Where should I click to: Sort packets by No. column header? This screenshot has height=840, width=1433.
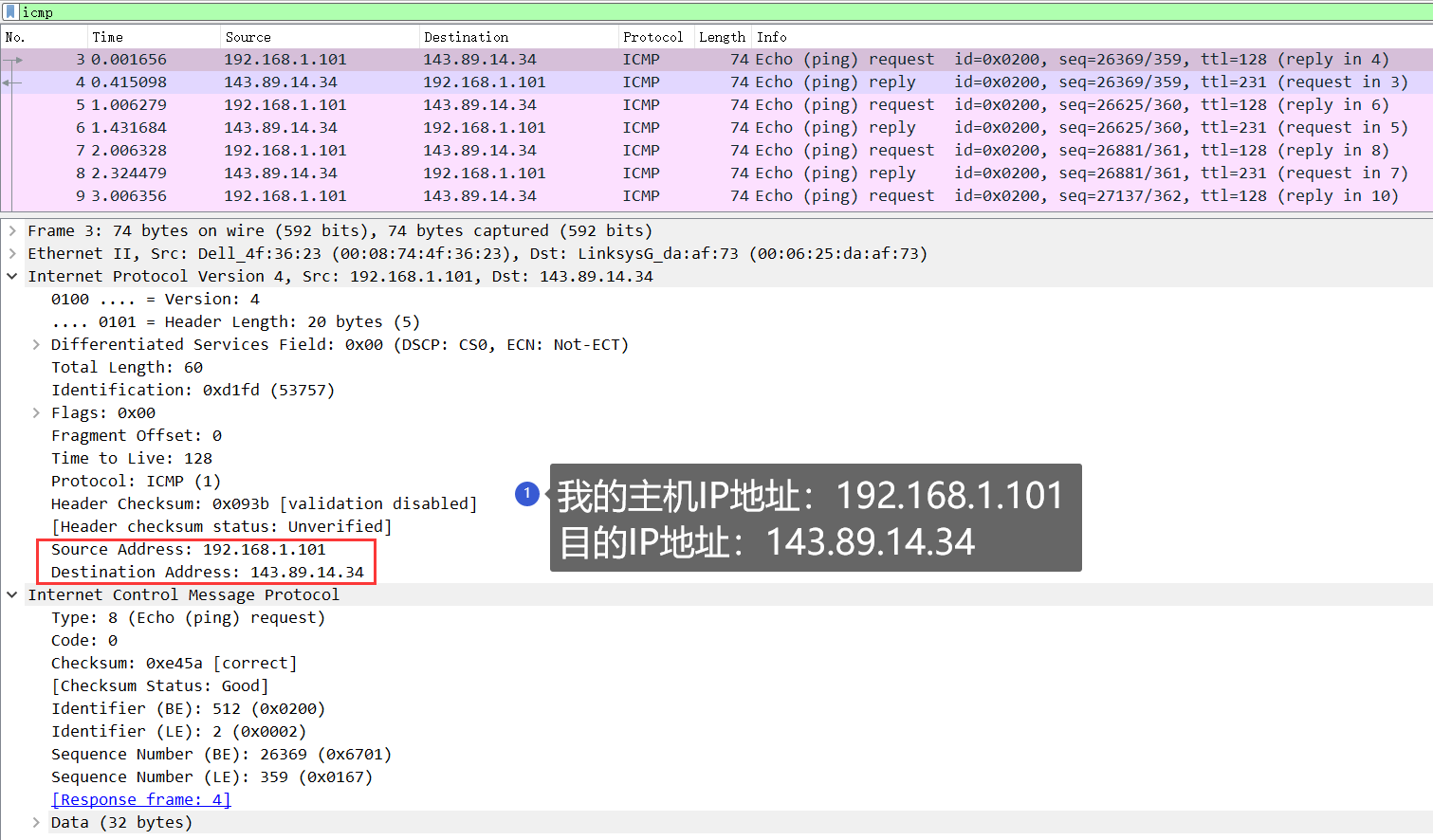tap(45, 37)
